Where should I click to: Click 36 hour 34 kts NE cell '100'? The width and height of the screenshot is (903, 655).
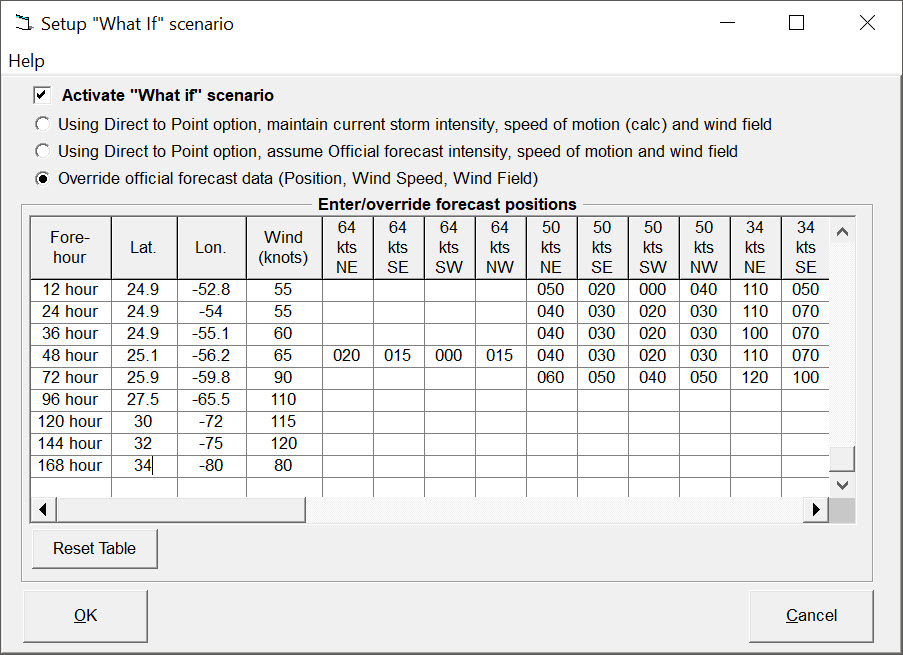(x=755, y=334)
